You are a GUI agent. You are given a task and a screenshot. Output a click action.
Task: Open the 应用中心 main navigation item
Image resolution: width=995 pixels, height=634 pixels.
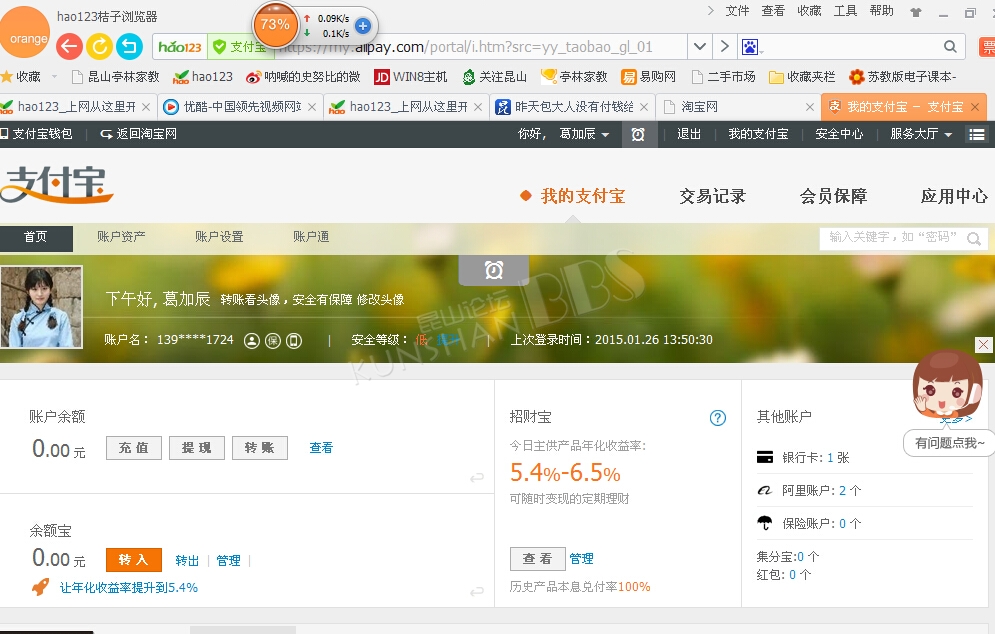(954, 196)
